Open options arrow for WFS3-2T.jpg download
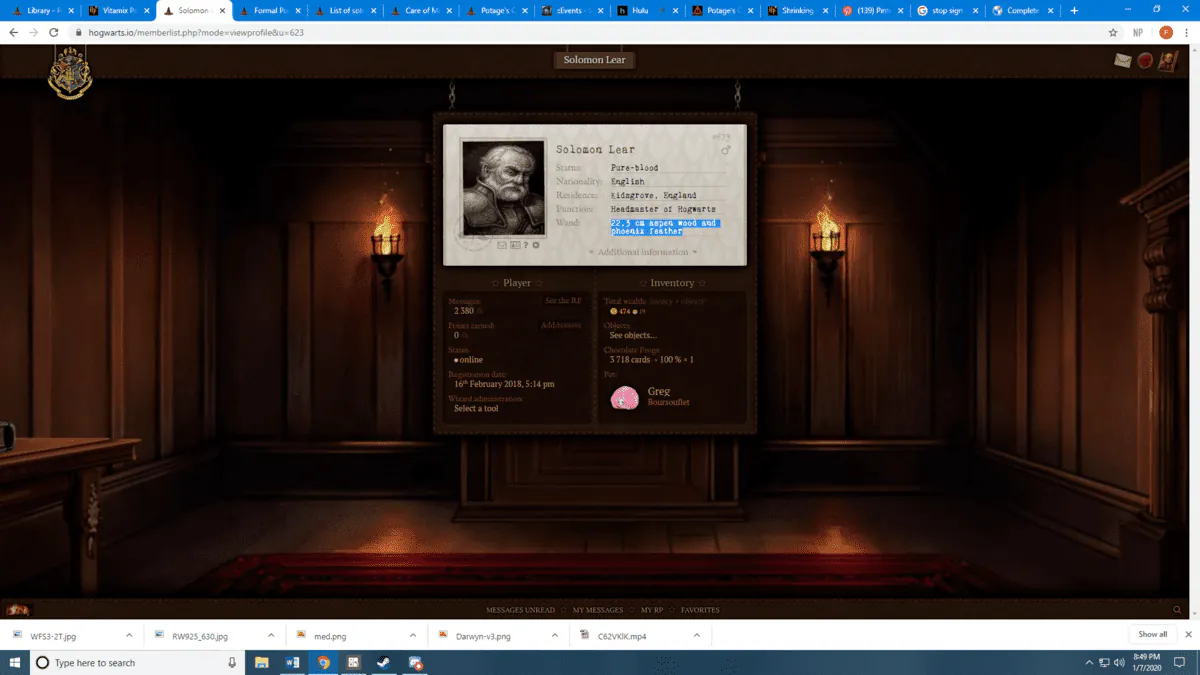The image size is (1200, 675). (129, 635)
